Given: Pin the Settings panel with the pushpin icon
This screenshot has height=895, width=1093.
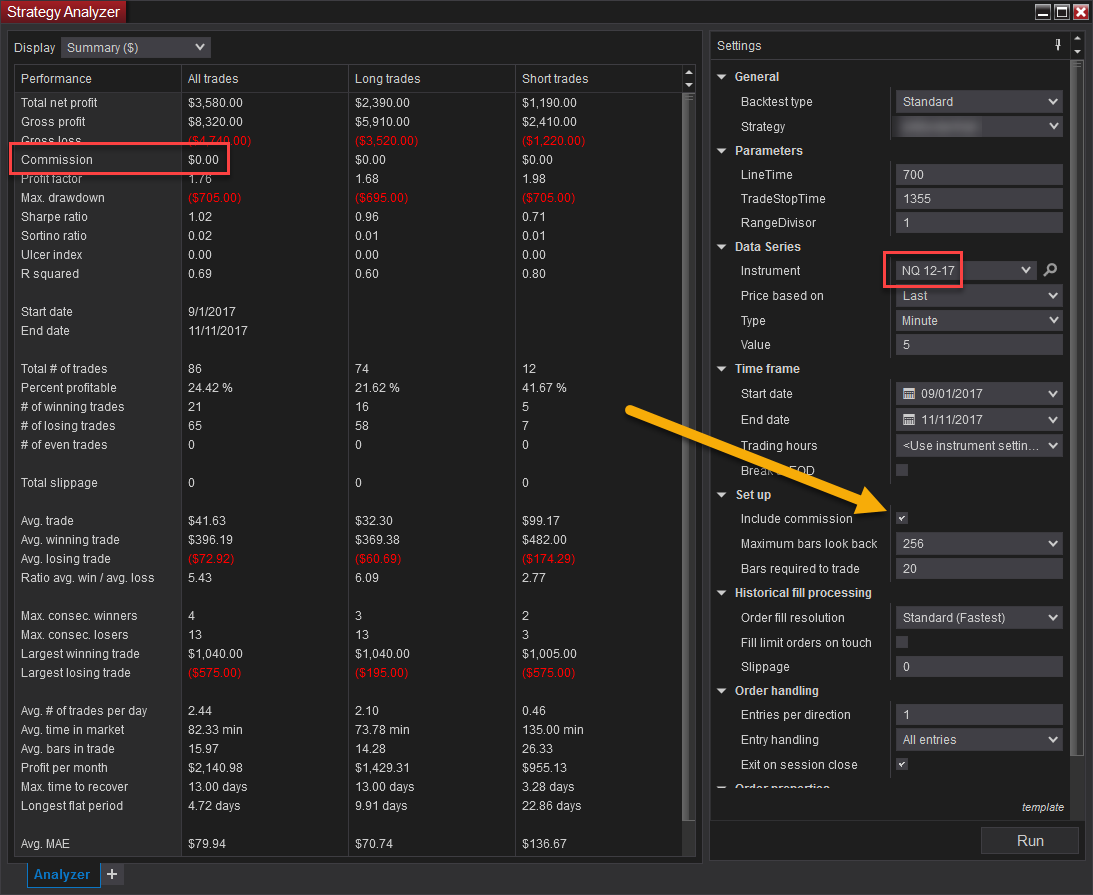Looking at the screenshot, I should pos(1057,45).
